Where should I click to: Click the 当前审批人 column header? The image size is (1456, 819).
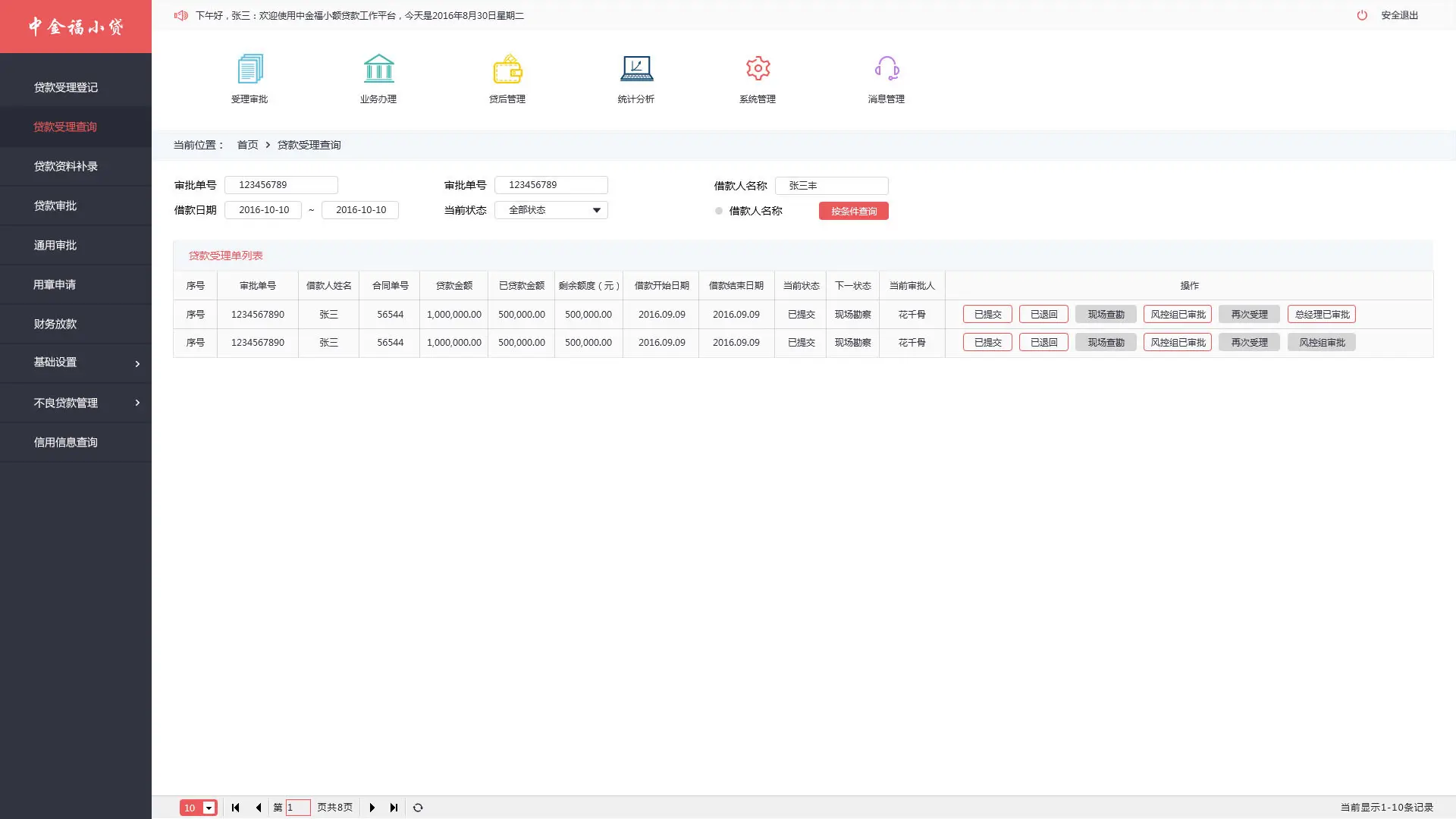(x=912, y=286)
